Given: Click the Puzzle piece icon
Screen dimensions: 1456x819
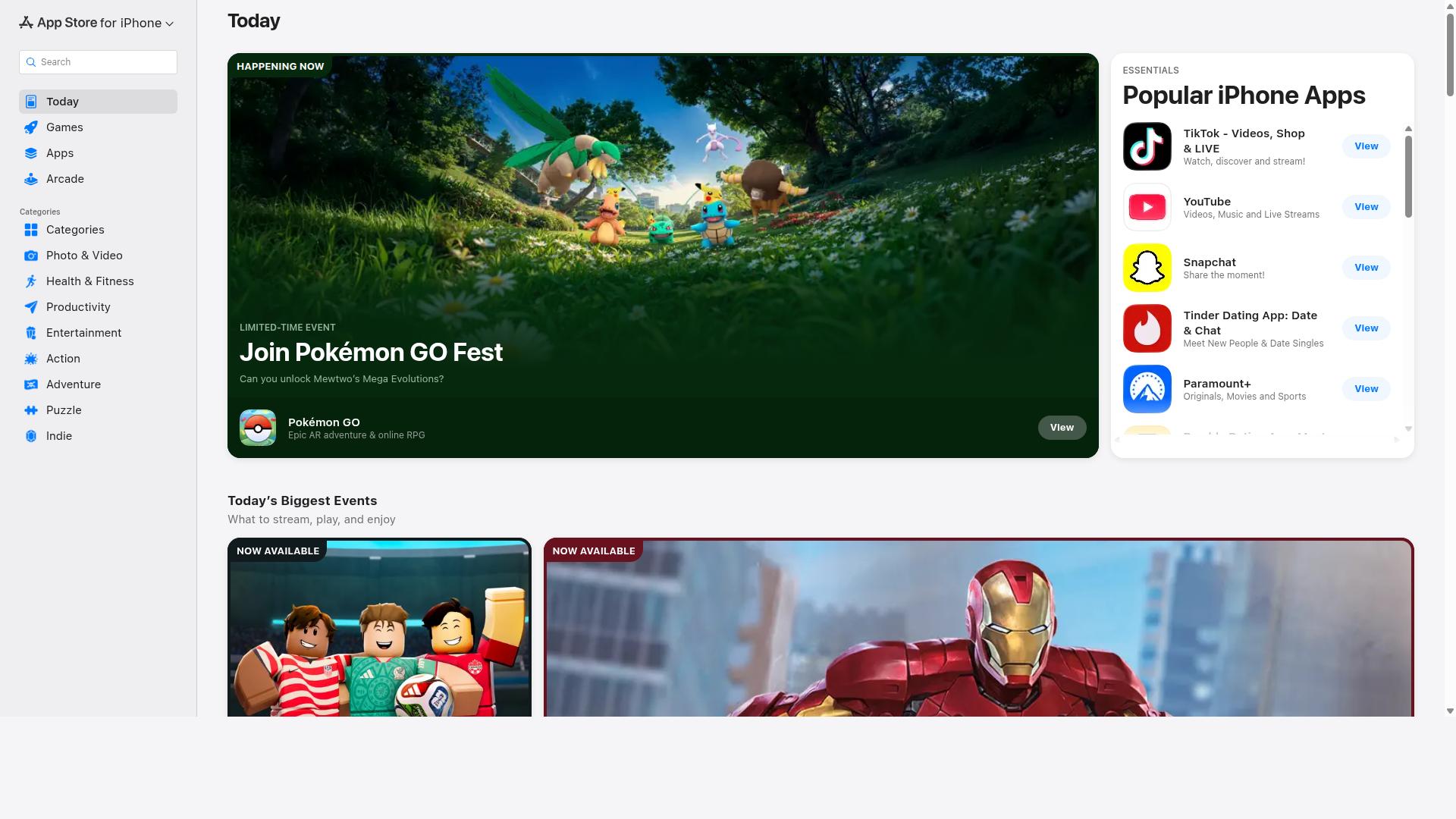Looking at the screenshot, I should (x=31, y=410).
